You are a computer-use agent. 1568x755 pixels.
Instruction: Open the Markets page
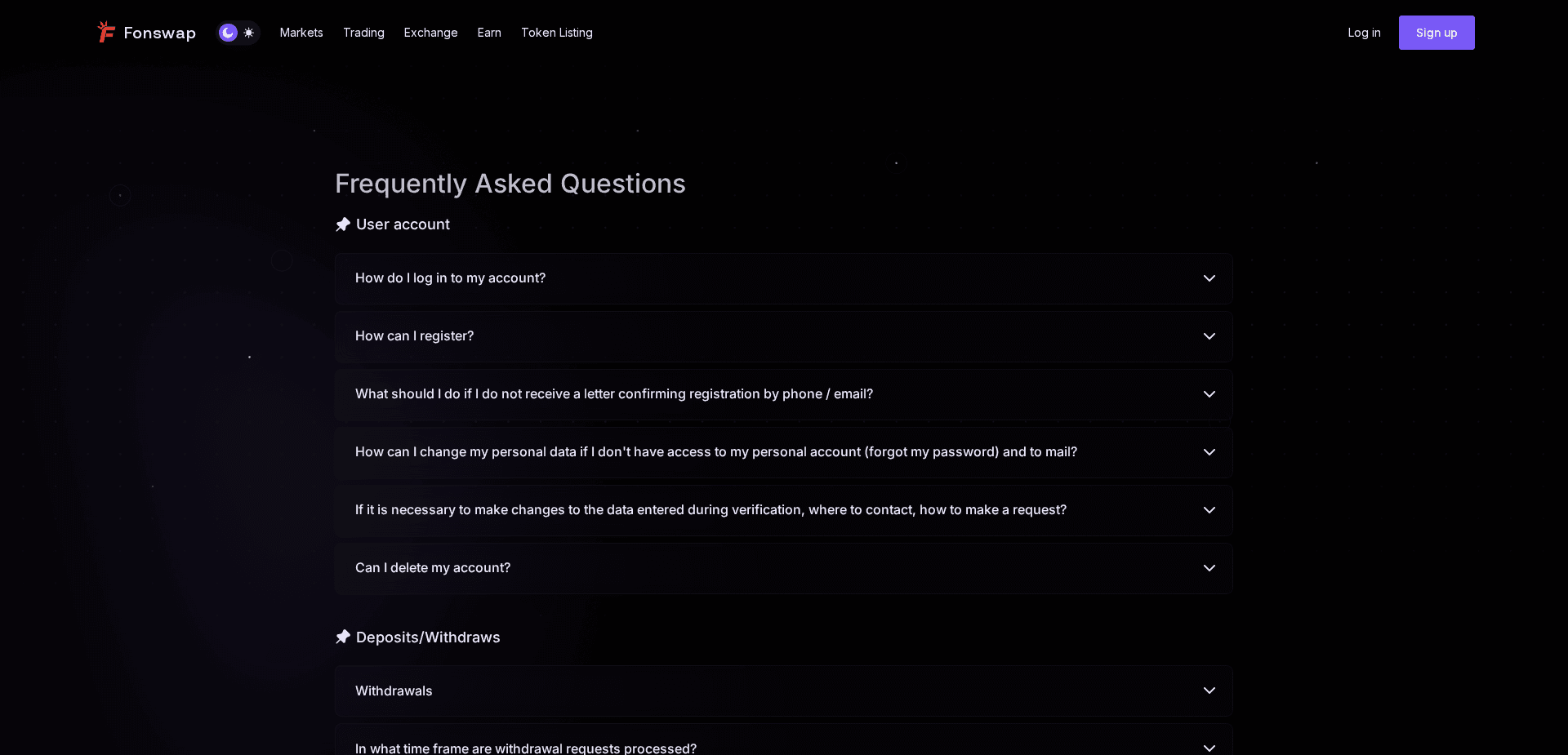[301, 33]
